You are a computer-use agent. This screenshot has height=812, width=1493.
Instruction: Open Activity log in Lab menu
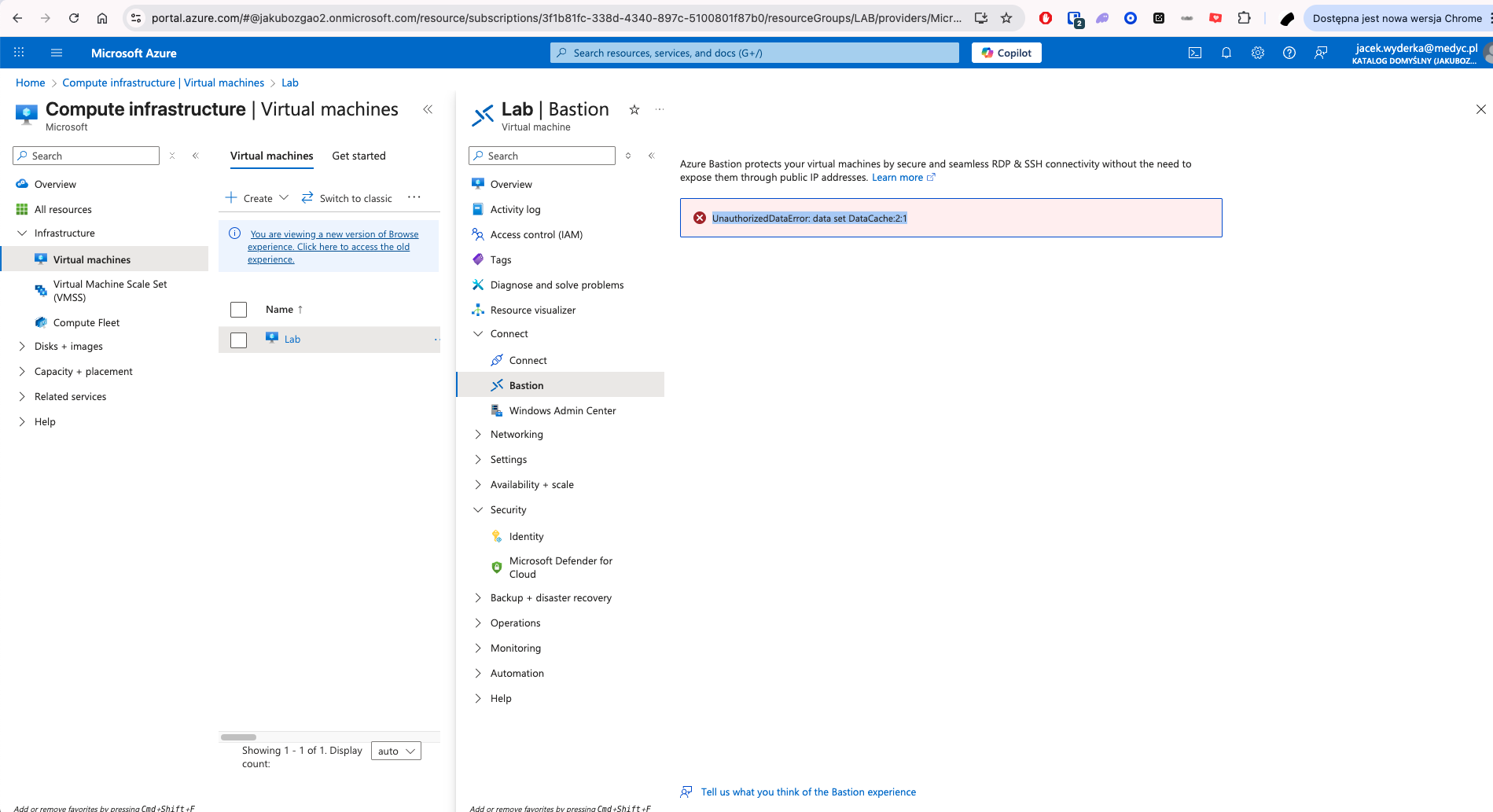tap(516, 209)
